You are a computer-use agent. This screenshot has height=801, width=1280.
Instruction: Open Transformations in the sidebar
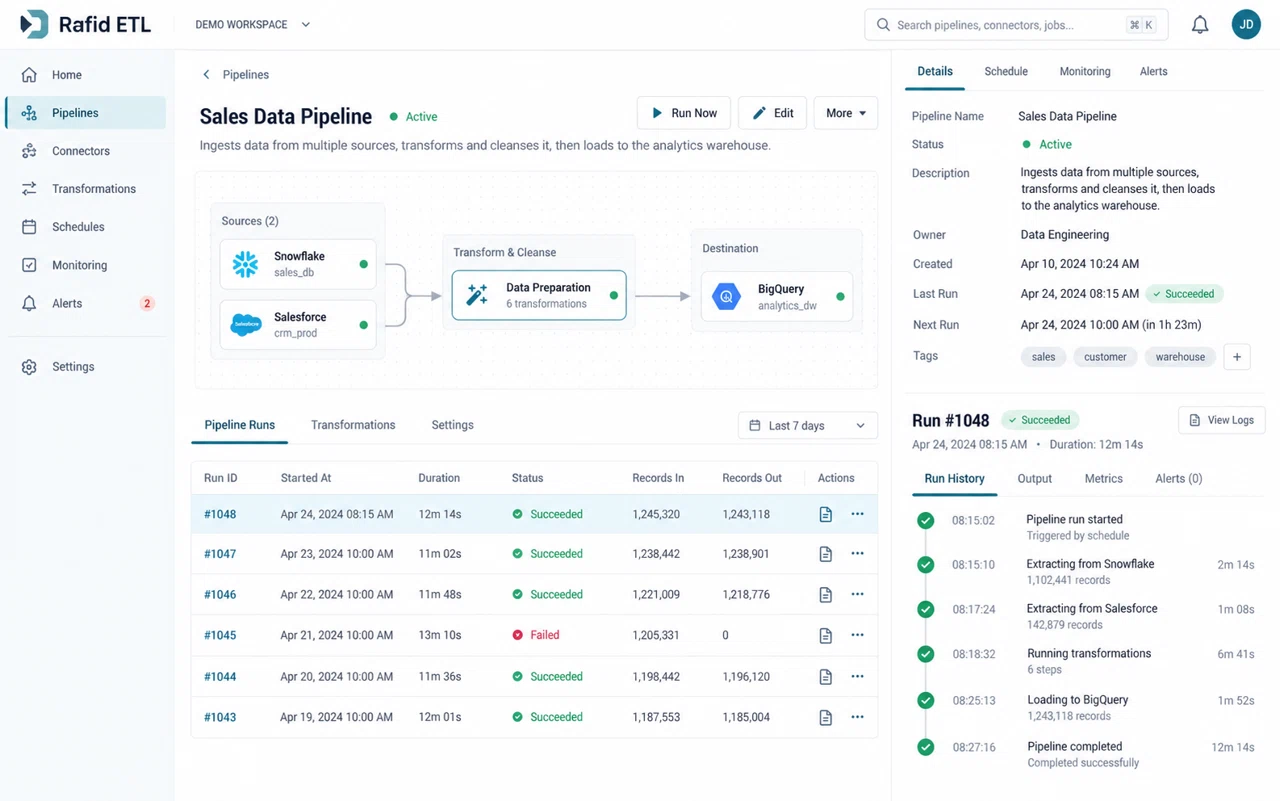[85, 189]
